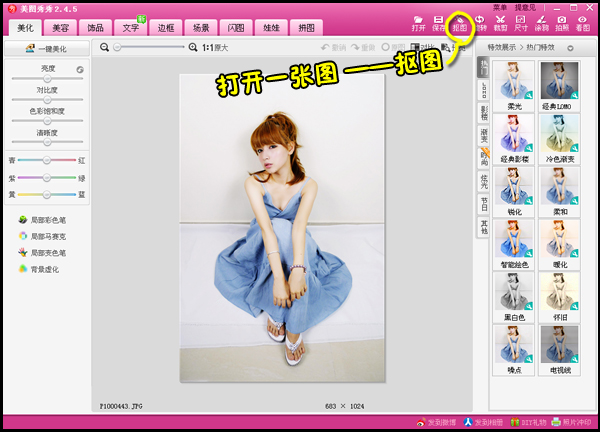The image size is (600, 432).
Task: Reset brightness with the circular arrow icon
Action: 79,69
